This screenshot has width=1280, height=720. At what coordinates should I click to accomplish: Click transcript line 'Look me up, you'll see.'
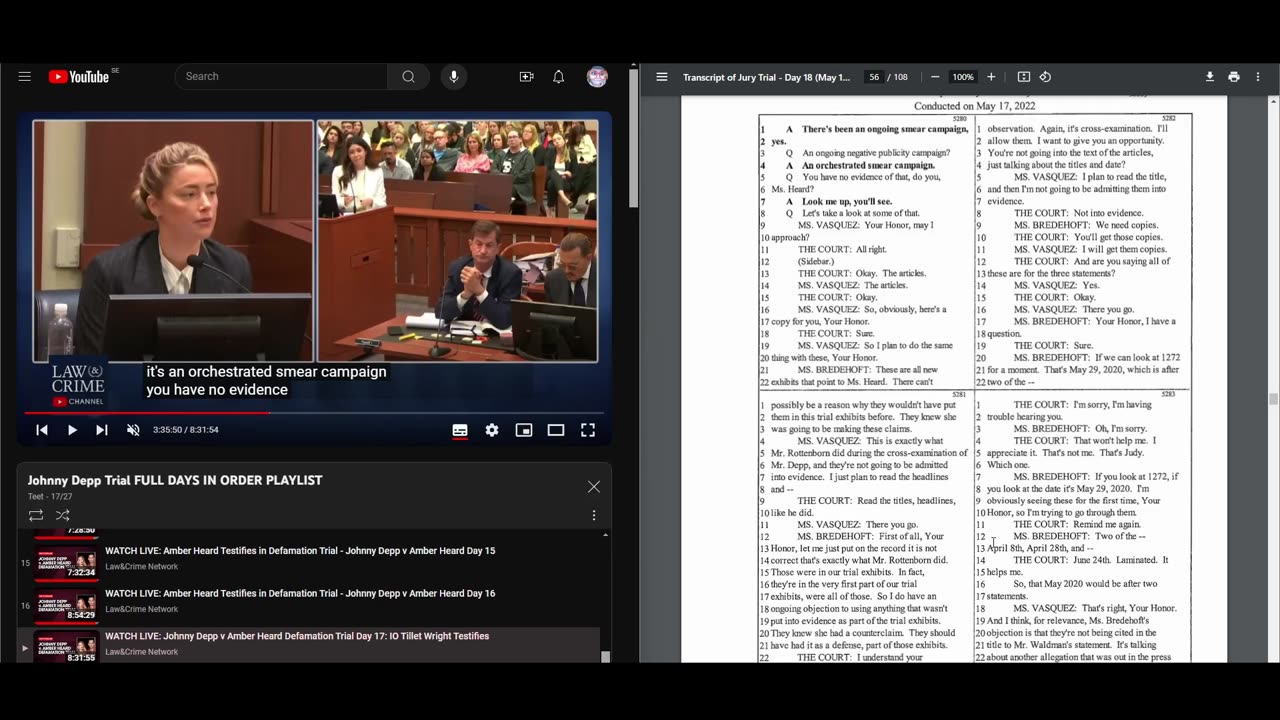coord(847,201)
